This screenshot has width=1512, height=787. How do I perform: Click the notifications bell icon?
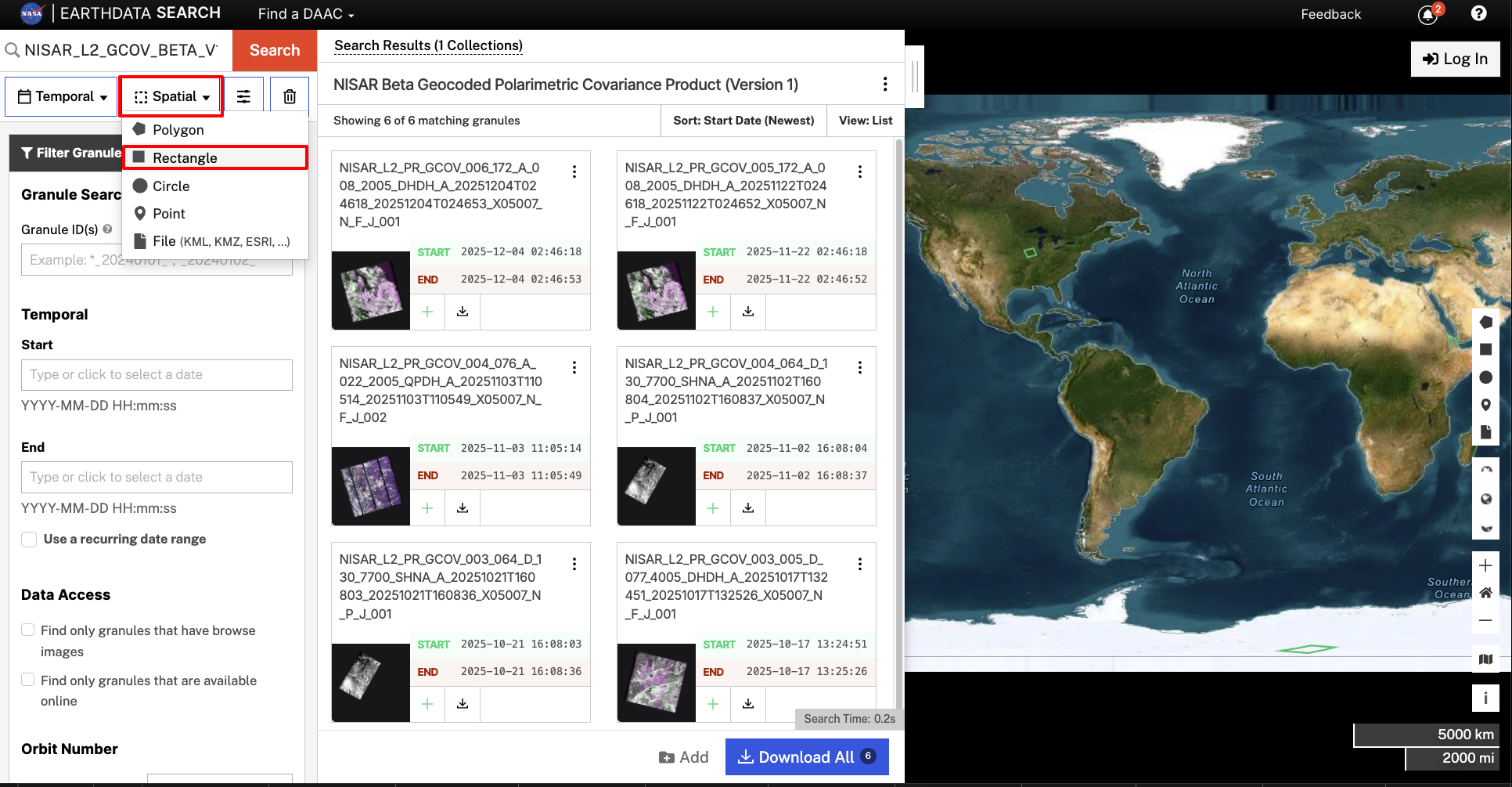click(x=1426, y=14)
